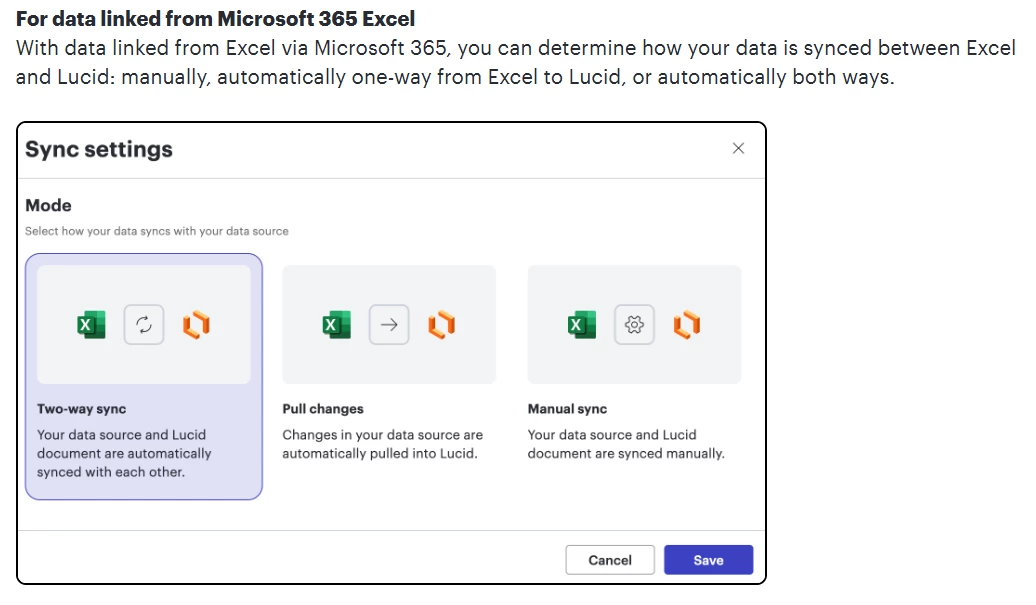The height and width of the screenshot is (605, 1036).
Task: Click the Lucid logo in Pull changes card
Action: tap(441, 324)
